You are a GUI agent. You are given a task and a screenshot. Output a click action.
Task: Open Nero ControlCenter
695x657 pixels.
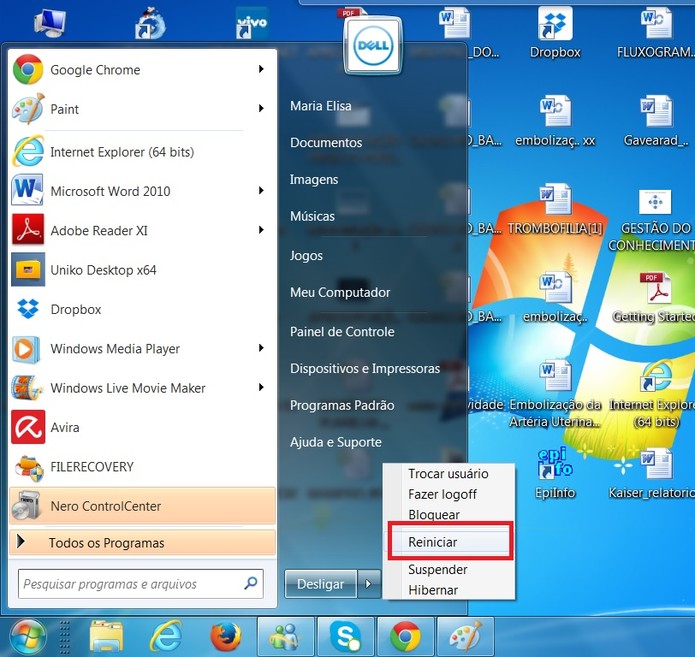pyautogui.click(x=142, y=506)
